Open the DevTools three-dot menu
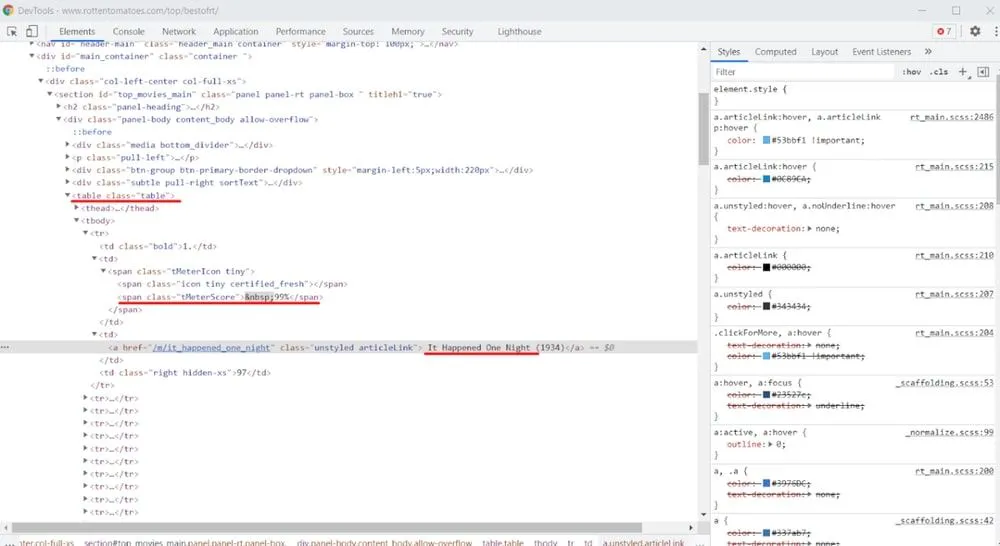 (996, 31)
